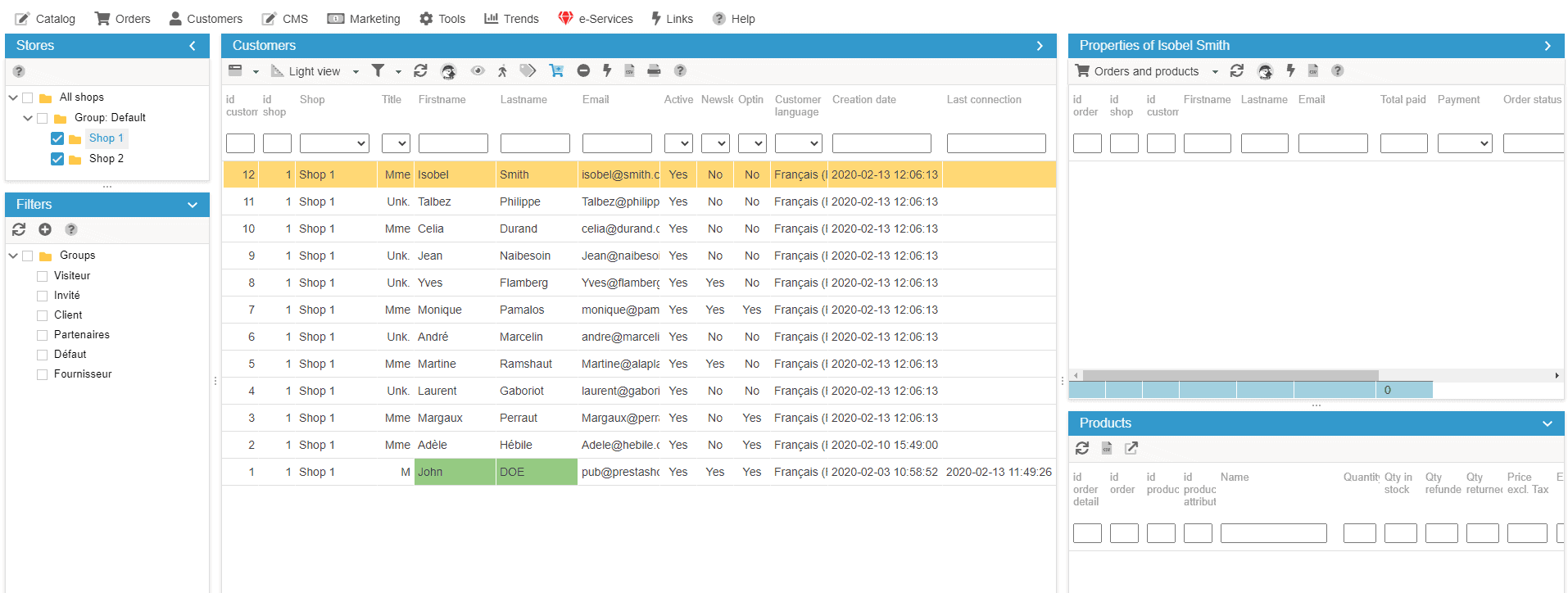Viewport: 1568px width, 593px height.
Task: Click the walking person icon in Customers toolbar
Action: click(x=502, y=71)
